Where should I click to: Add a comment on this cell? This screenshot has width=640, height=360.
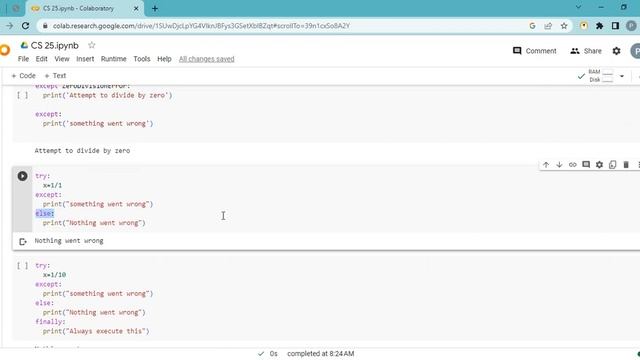586,165
